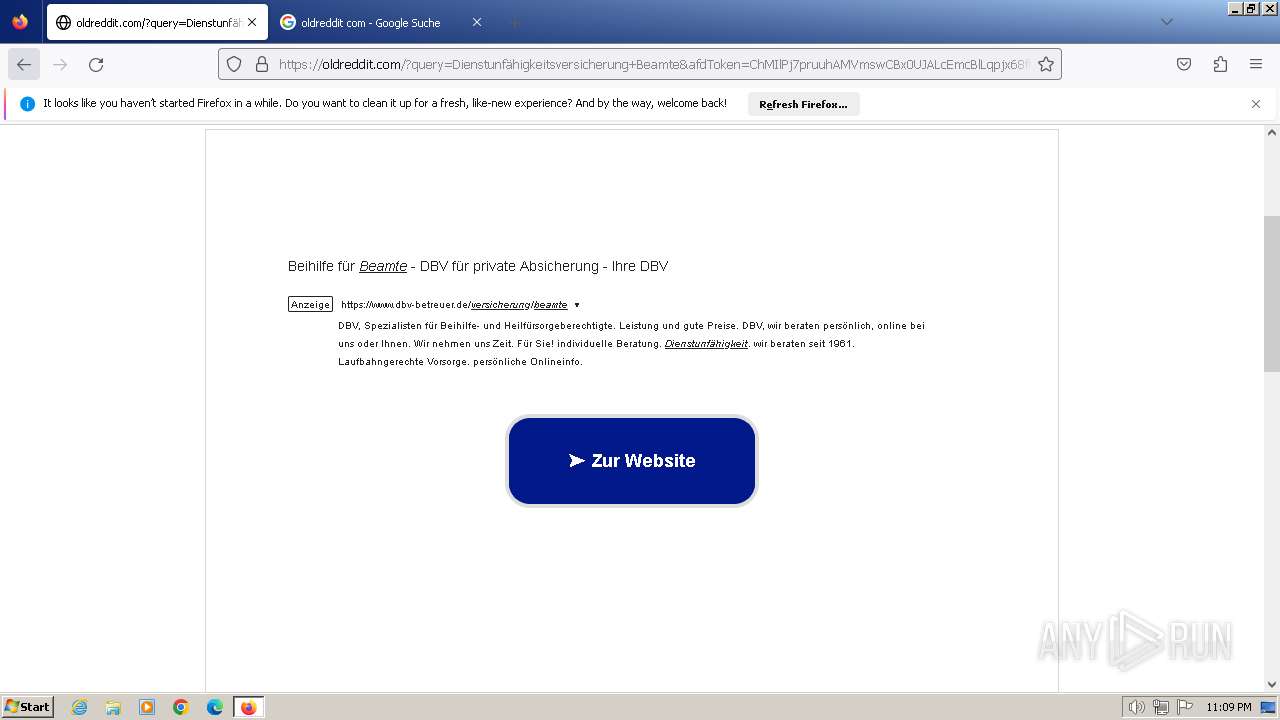Bookmark this page with the star

pyautogui.click(x=1046, y=64)
